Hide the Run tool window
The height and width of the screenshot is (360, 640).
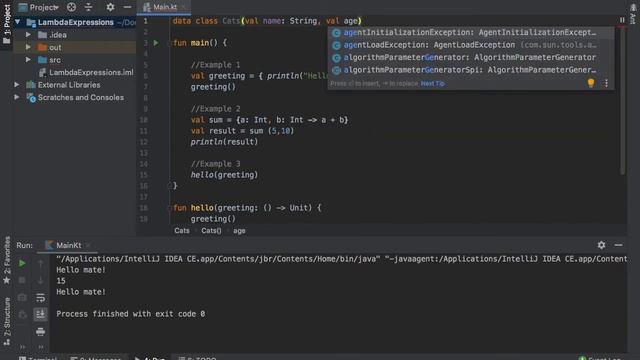tap(618, 245)
